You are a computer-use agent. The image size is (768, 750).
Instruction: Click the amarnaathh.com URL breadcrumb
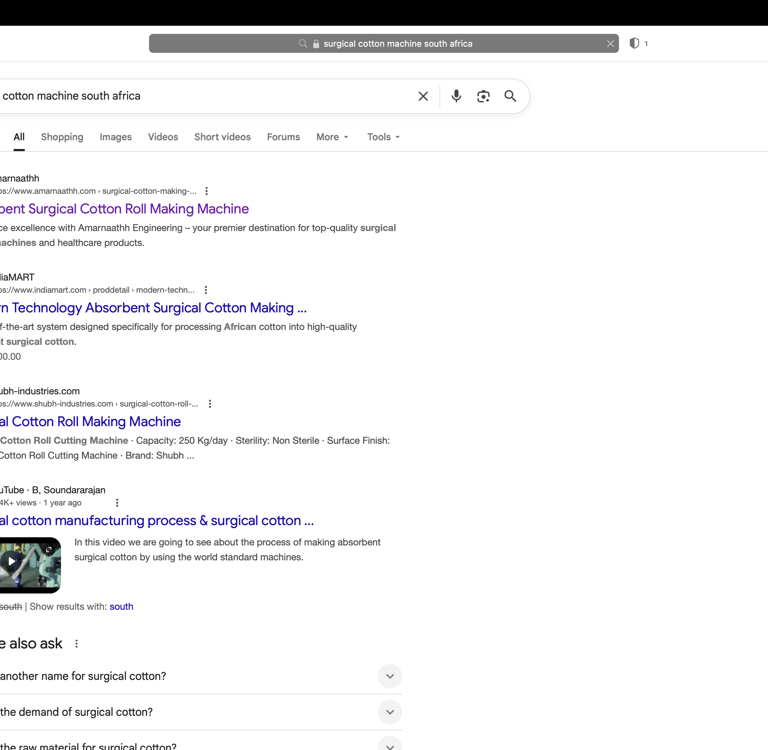point(98,191)
